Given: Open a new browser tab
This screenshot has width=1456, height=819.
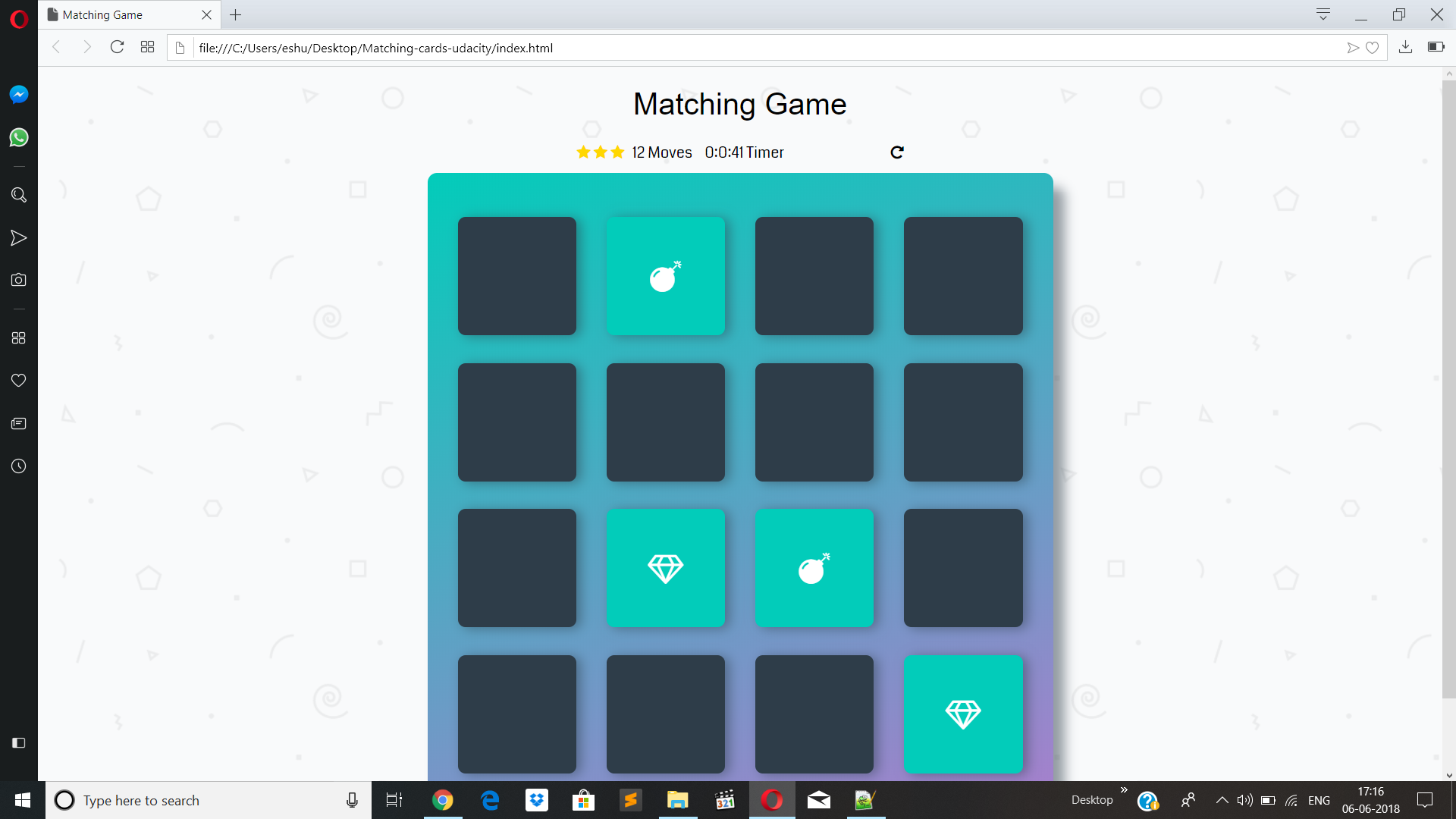Looking at the screenshot, I should coord(235,14).
